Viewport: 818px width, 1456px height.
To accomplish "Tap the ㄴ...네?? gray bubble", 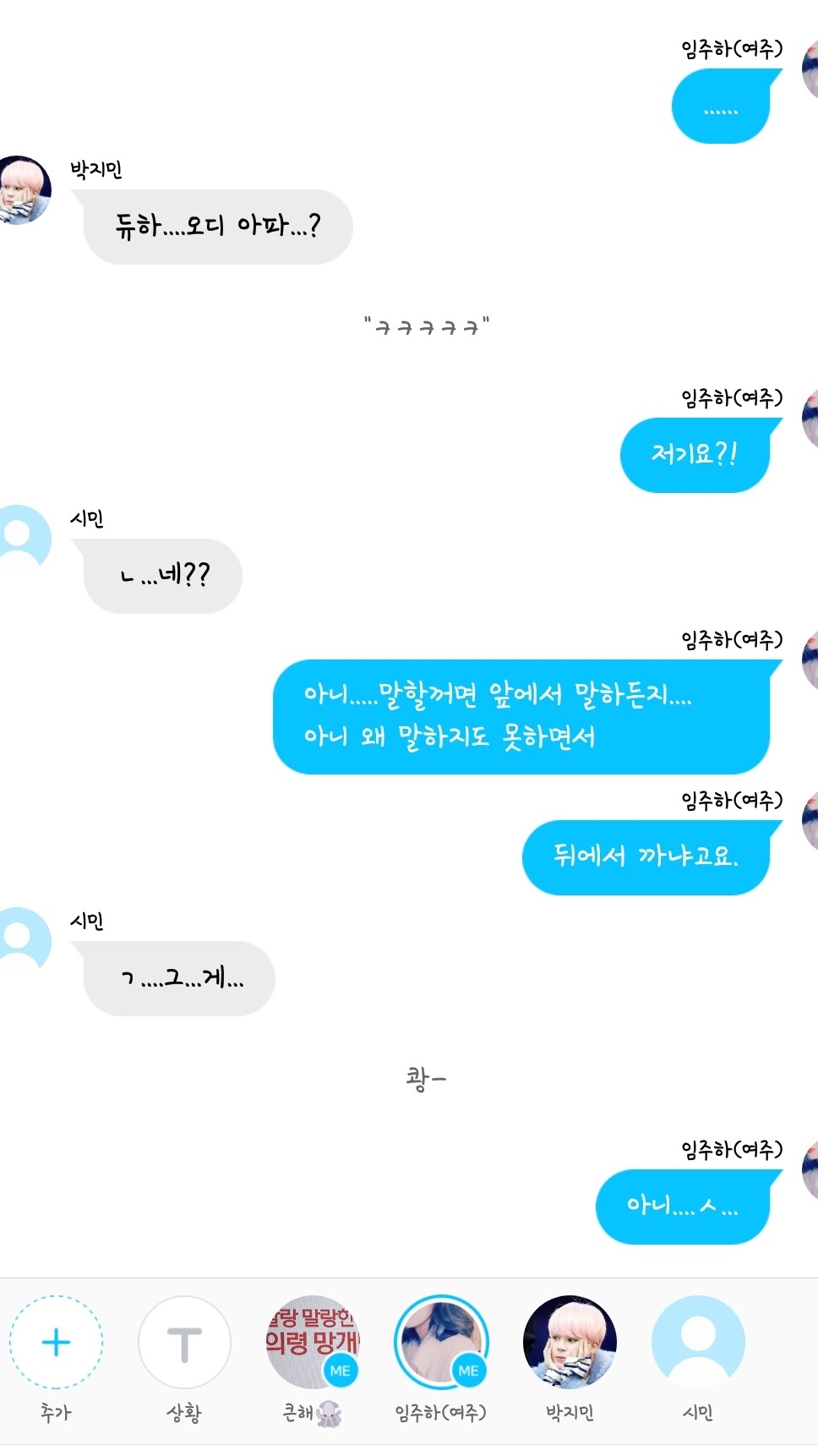I will pos(162,576).
